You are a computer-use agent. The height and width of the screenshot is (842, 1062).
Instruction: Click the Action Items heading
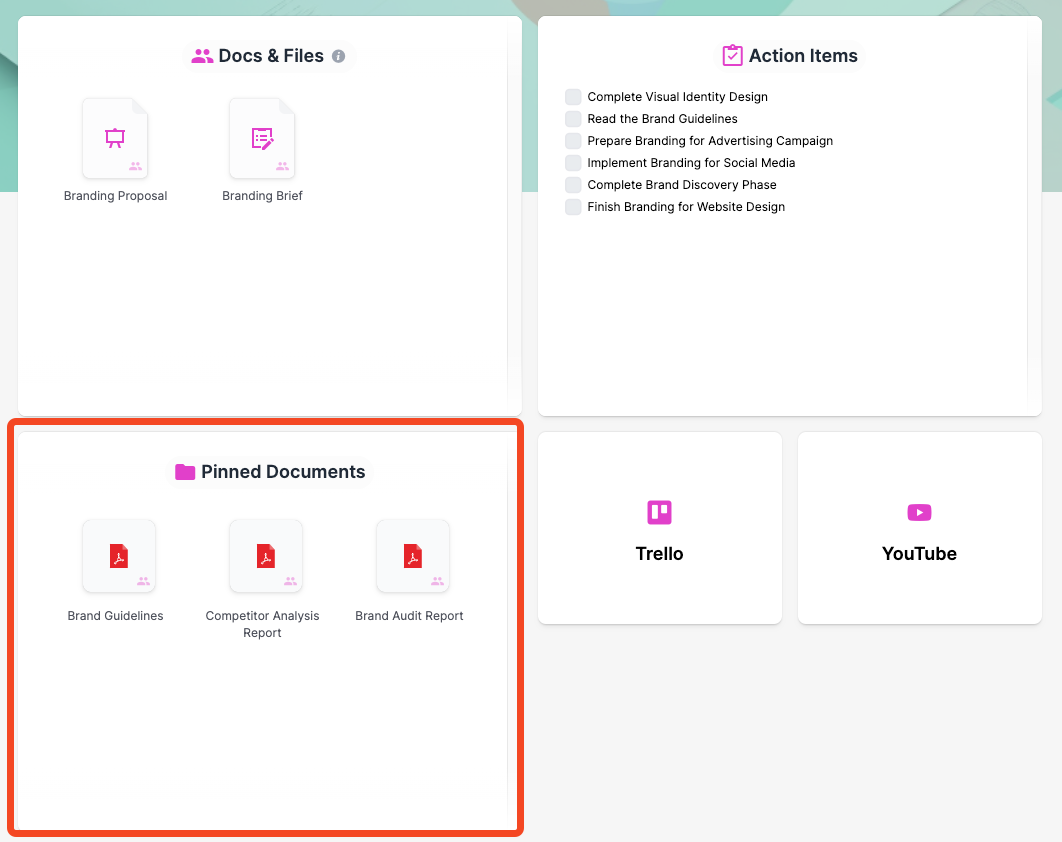pyautogui.click(x=803, y=56)
